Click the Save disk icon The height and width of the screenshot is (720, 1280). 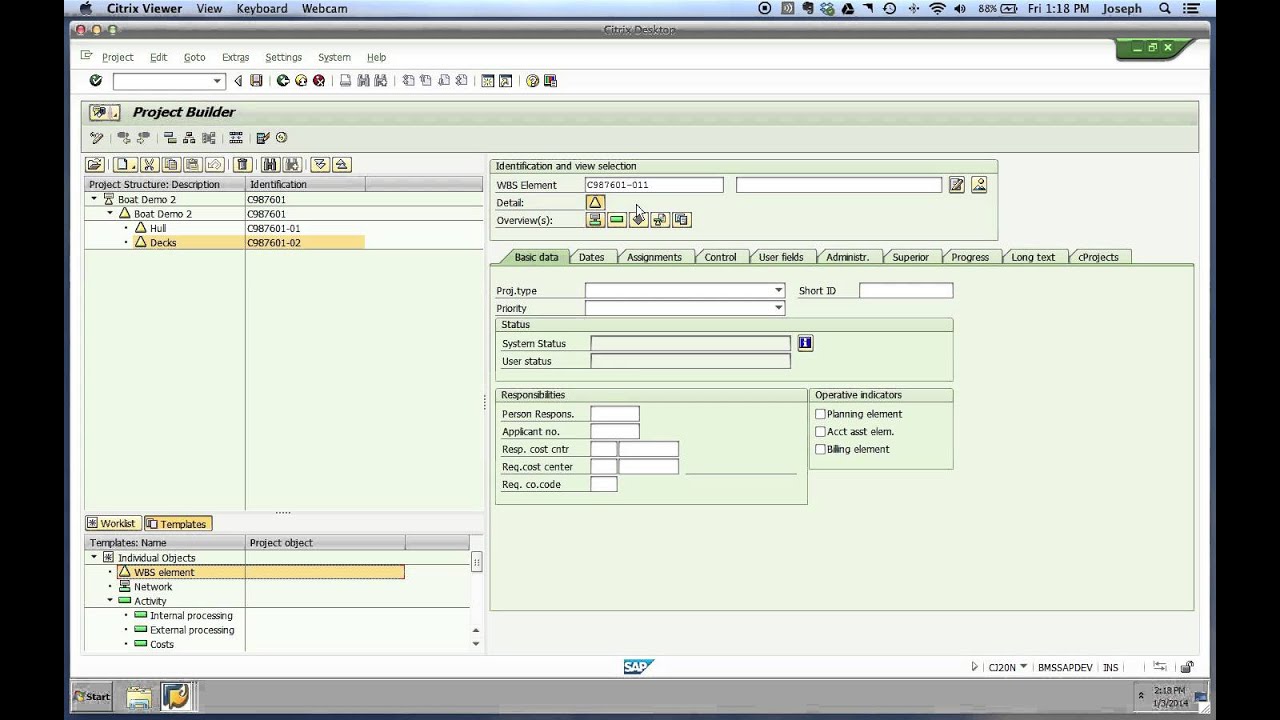coord(256,81)
